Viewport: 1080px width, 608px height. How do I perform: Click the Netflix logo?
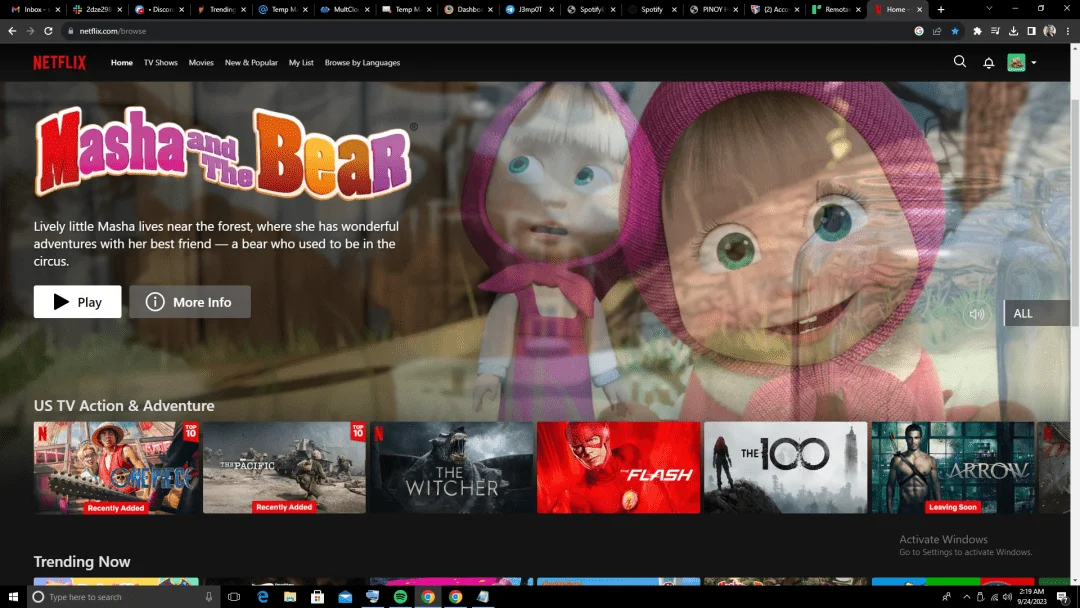[x=60, y=63]
